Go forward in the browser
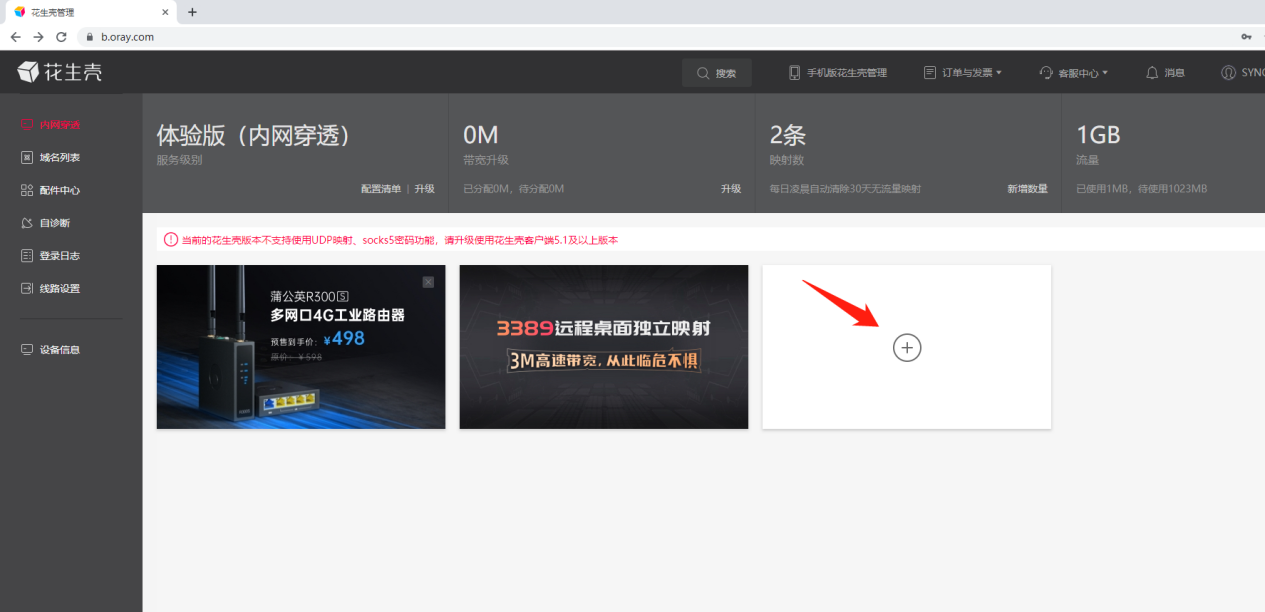1265x612 pixels. pyautogui.click(x=38, y=37)
